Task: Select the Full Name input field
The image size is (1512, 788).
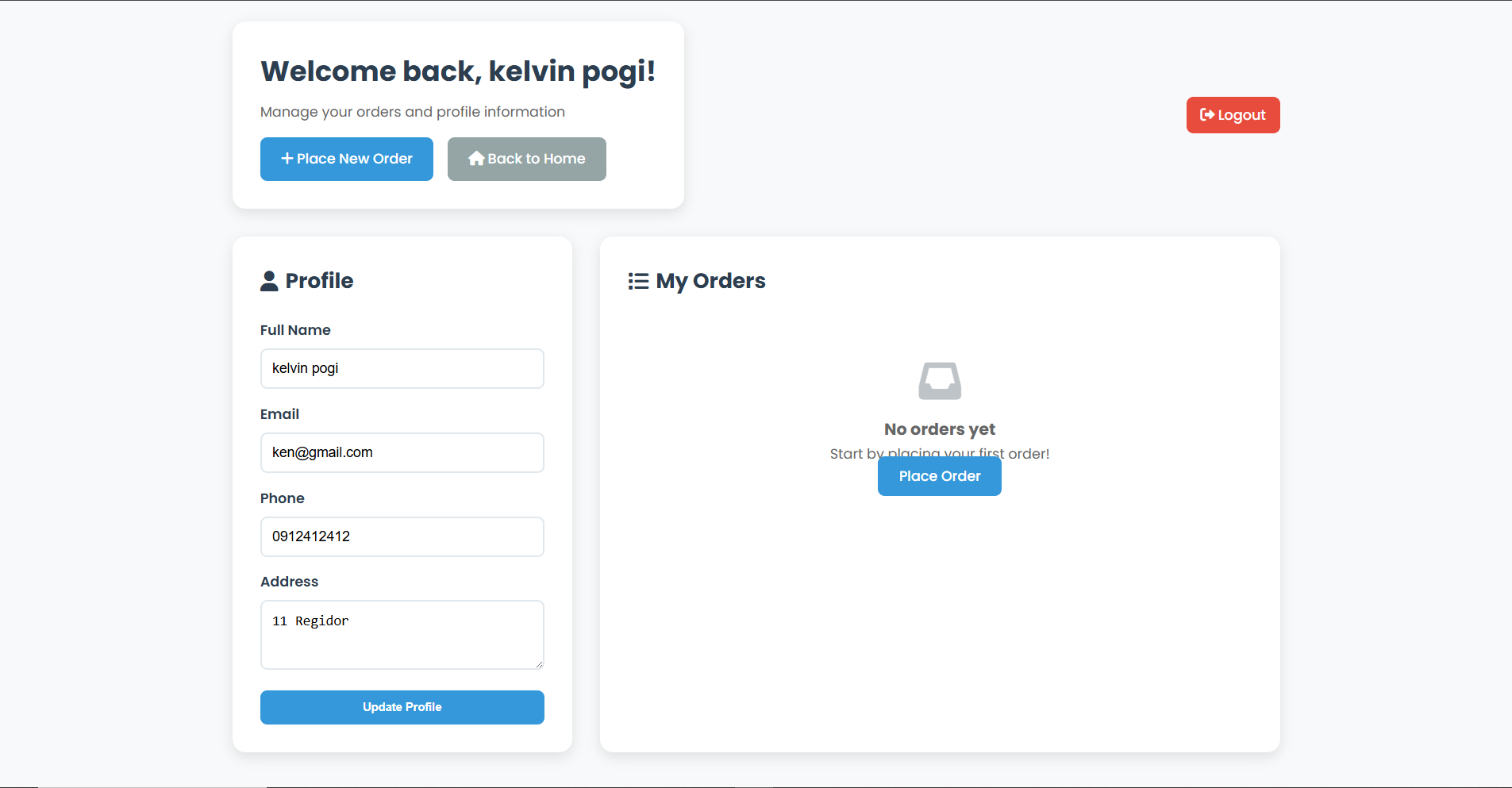Action: tap(402, 368)
